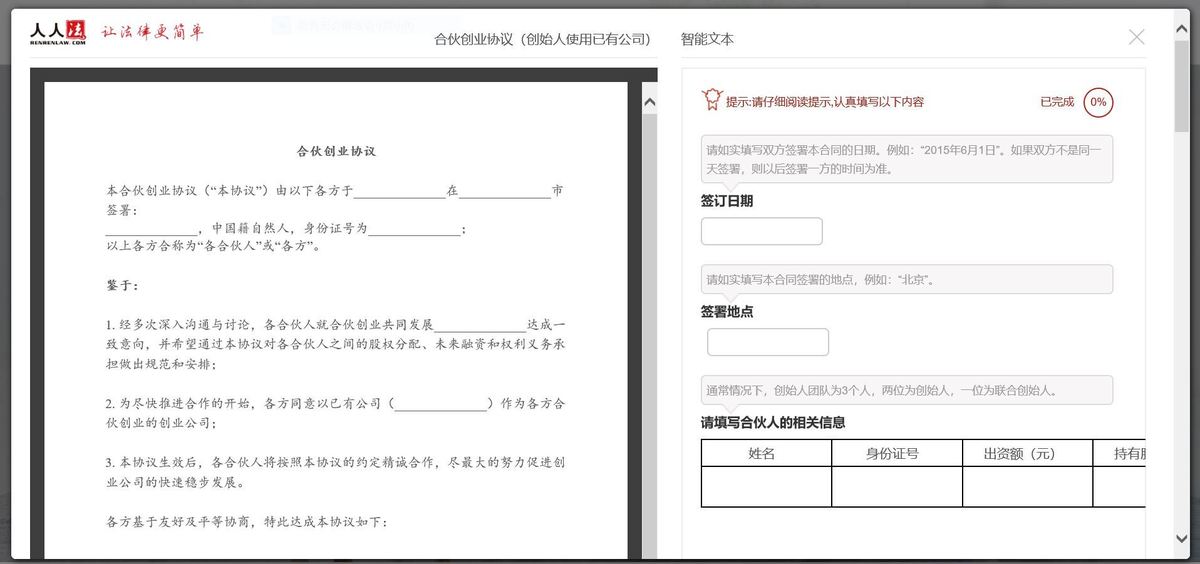The image size is (1200, 564).
Task: Click the signing date hint text box
Action: click(906, 159)
